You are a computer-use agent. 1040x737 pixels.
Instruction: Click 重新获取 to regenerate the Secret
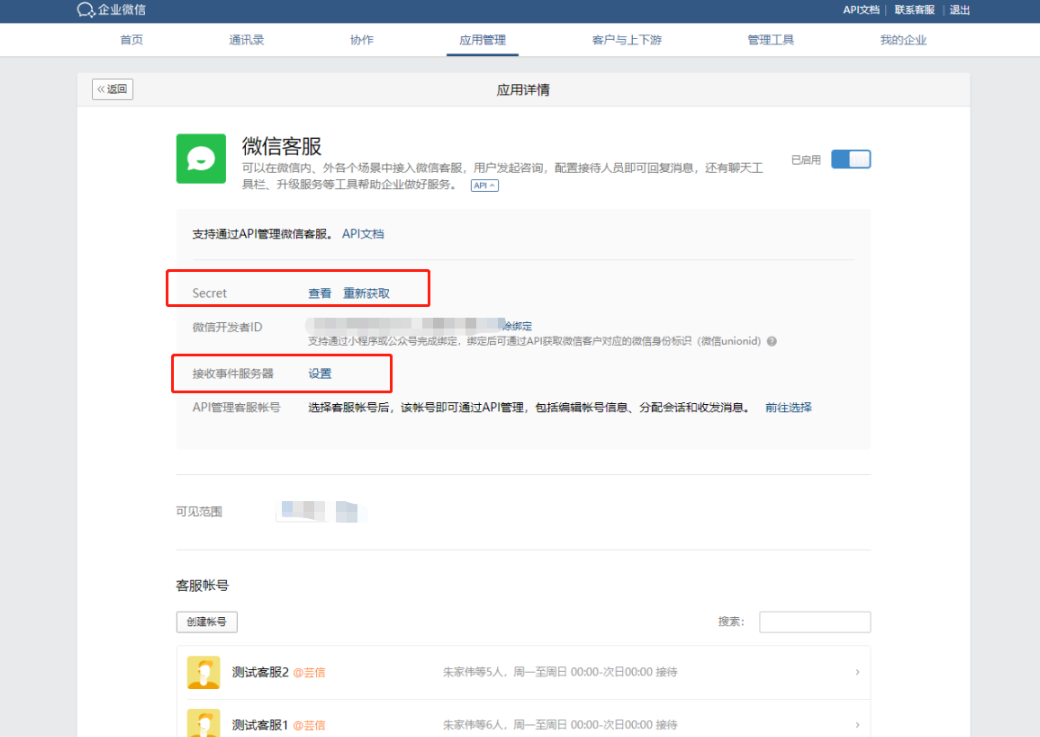point(366,294)
